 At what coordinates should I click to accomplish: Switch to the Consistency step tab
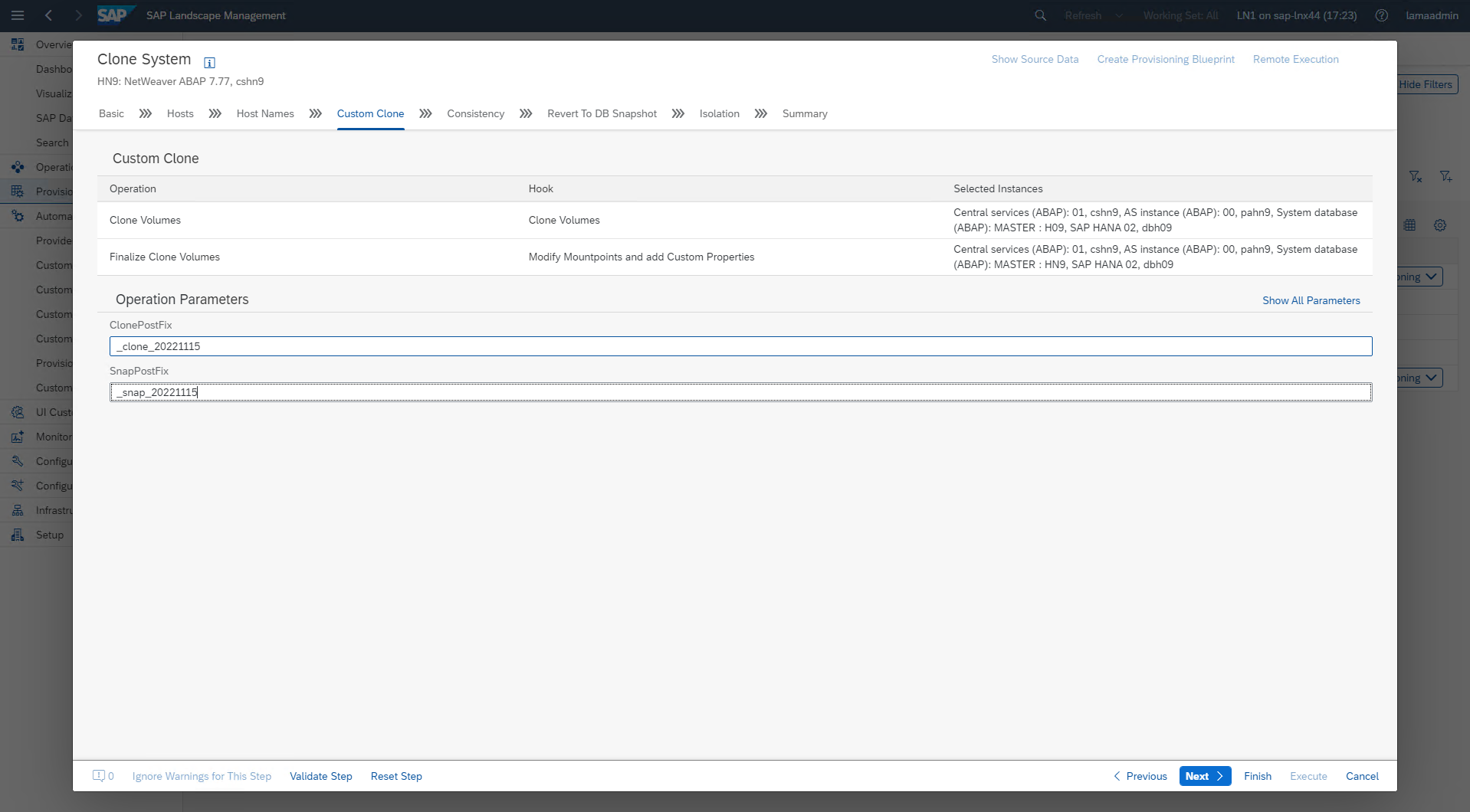(x=475, y=113)
